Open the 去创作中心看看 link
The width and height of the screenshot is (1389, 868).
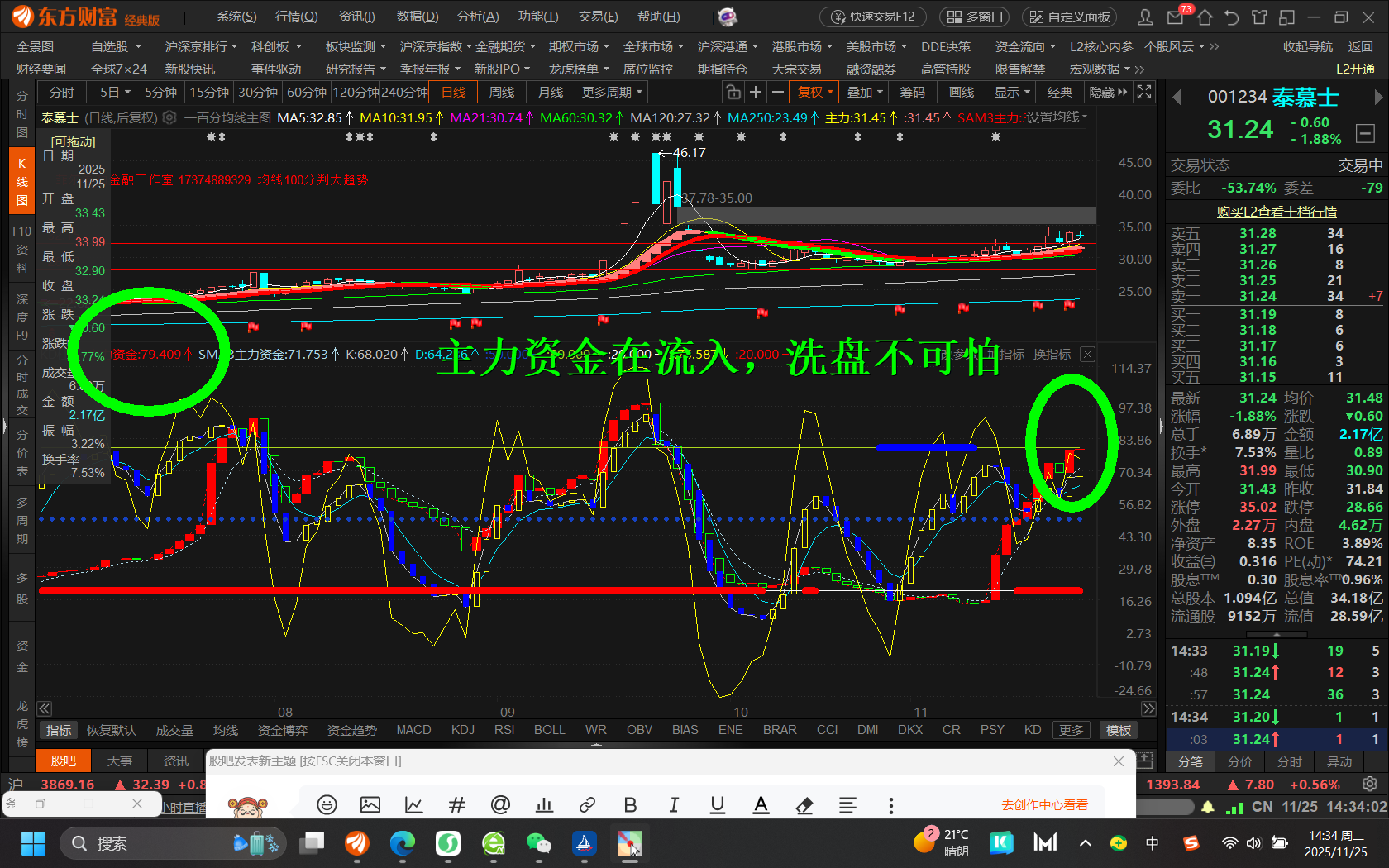(1044, 804)
